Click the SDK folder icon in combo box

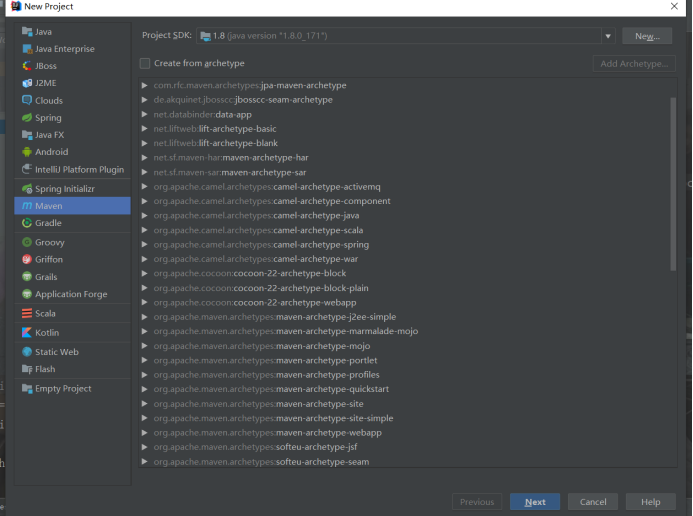[x=205, y=36]
